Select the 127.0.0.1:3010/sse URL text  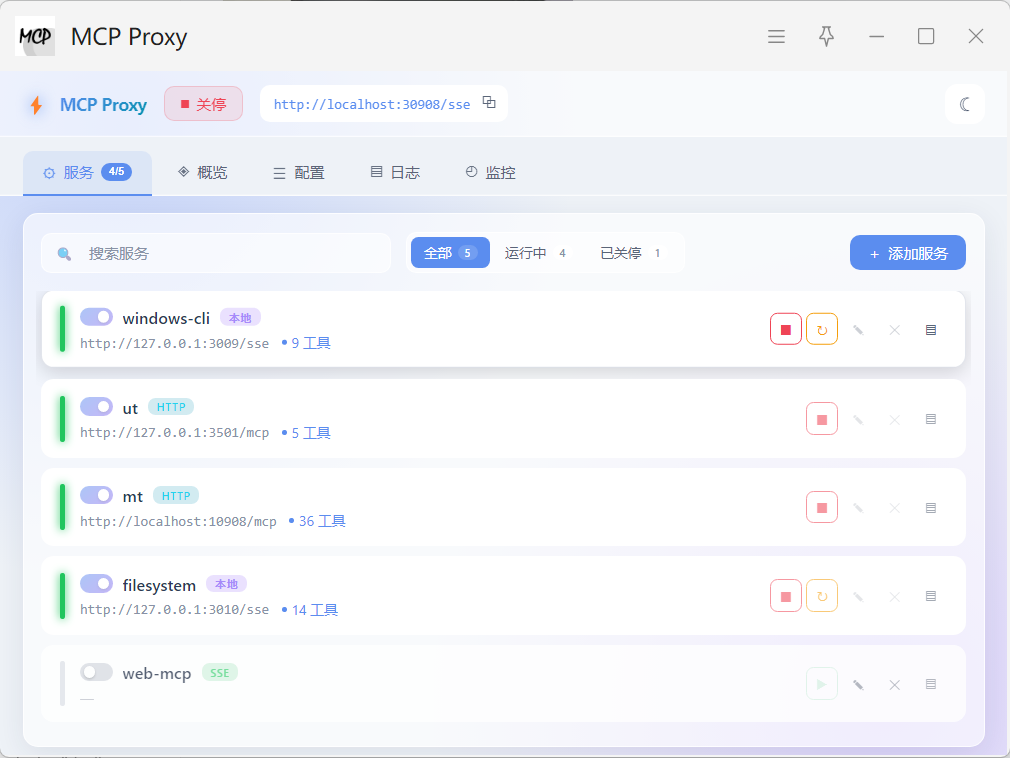click(x=175, y=610)
